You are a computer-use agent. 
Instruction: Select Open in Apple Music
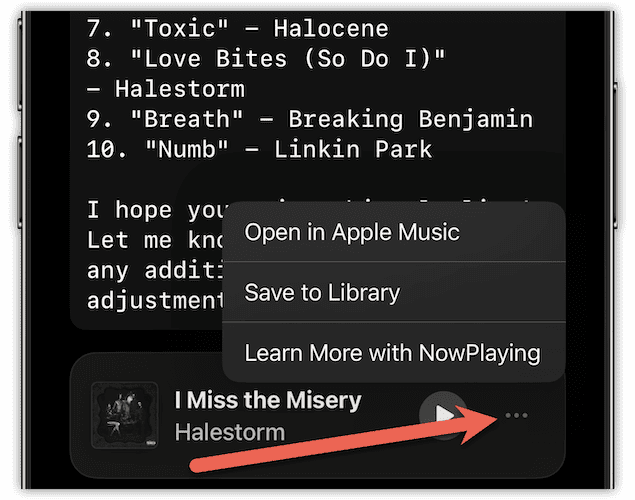click(x=394, y=232)
